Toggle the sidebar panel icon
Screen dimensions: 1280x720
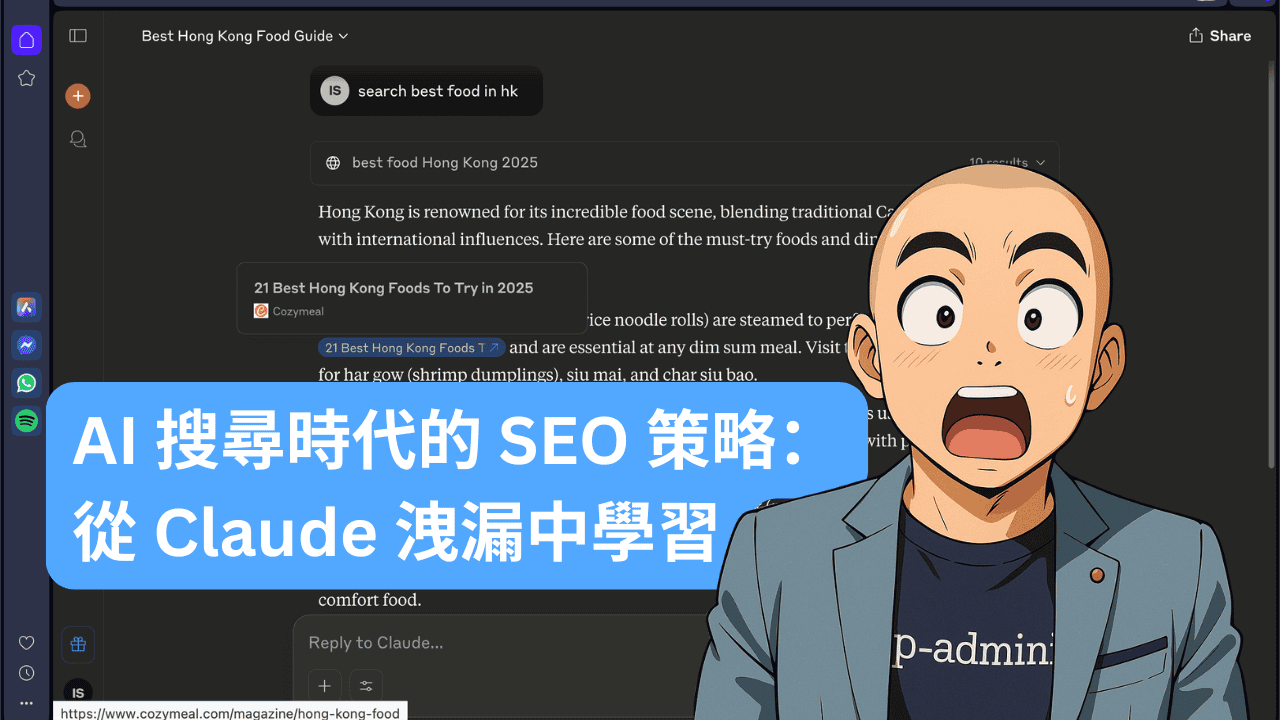[78, 36]
